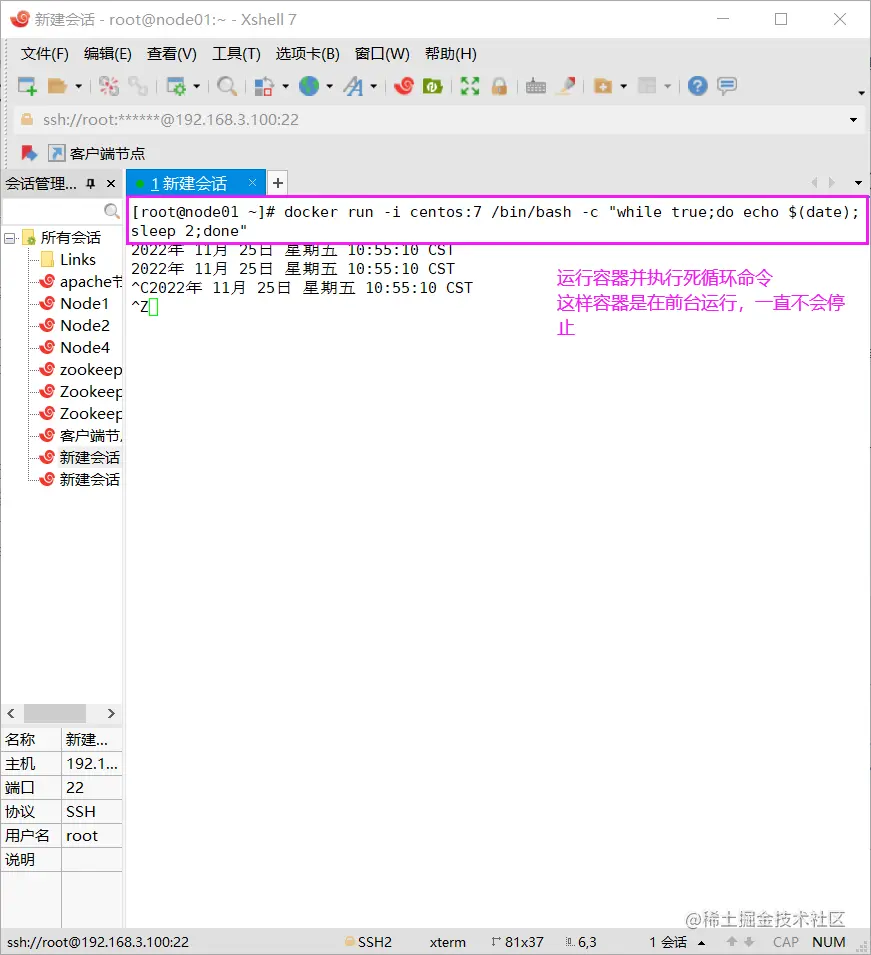This screenshot has height=955, width=871.
Task: Expand the orange folder icon dropdown arrow
Action: pyautogui.click(x=624, y=86)
